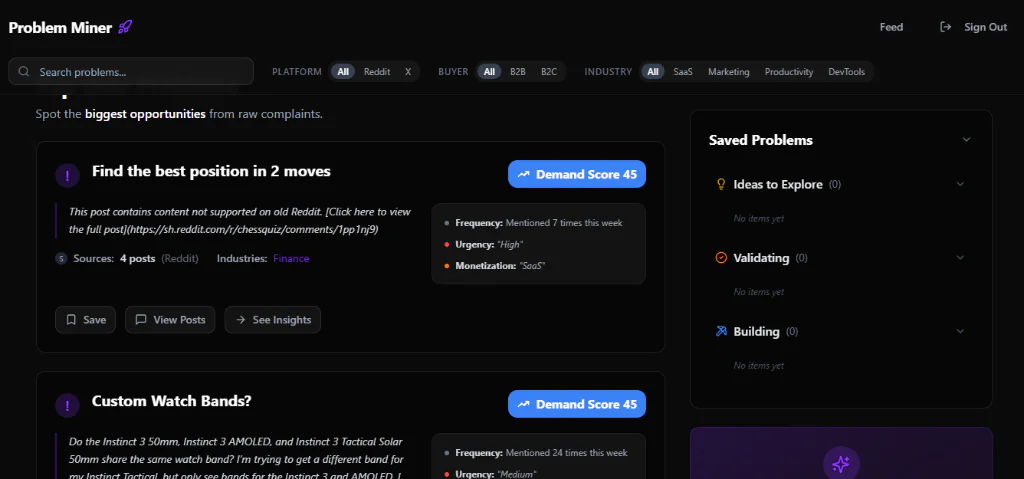Click the Sign Out arrow icon
The height and width of the screenshot is (479, 1024).
click(x=945, y=27)
